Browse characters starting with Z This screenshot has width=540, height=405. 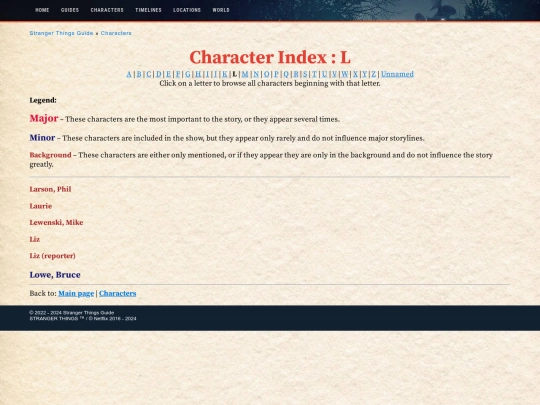click(x=374, y=74)
